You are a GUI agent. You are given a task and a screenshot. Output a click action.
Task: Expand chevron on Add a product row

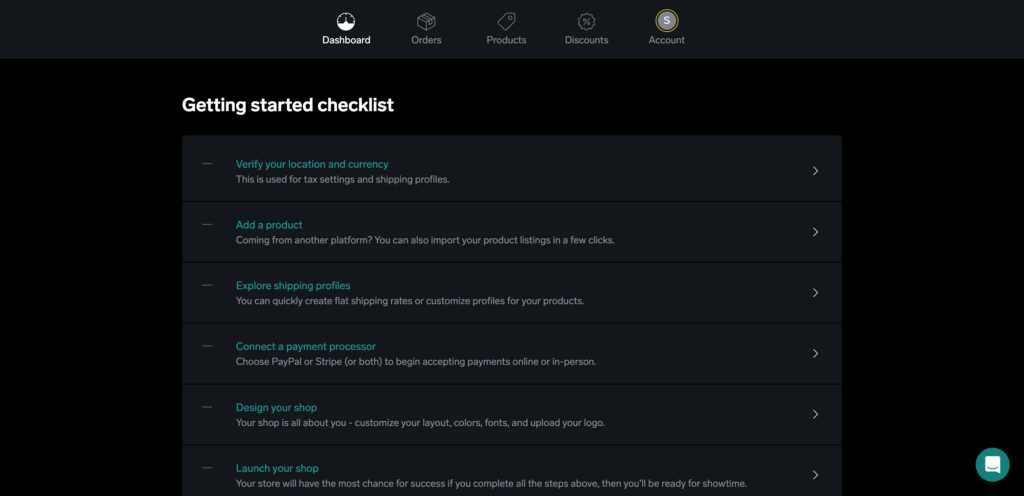(815, 232)
